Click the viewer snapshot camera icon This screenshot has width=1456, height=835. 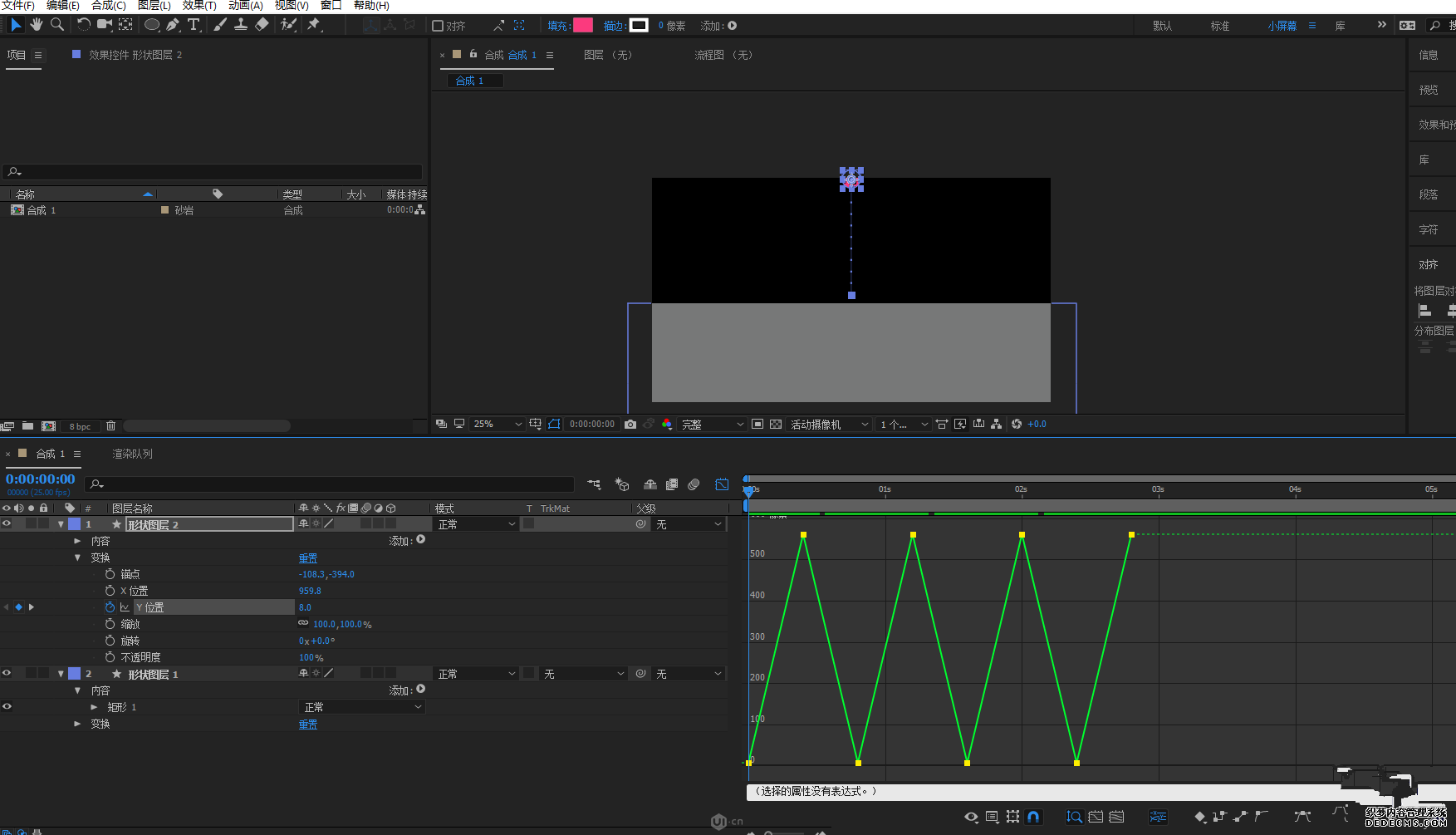point(630,425)
